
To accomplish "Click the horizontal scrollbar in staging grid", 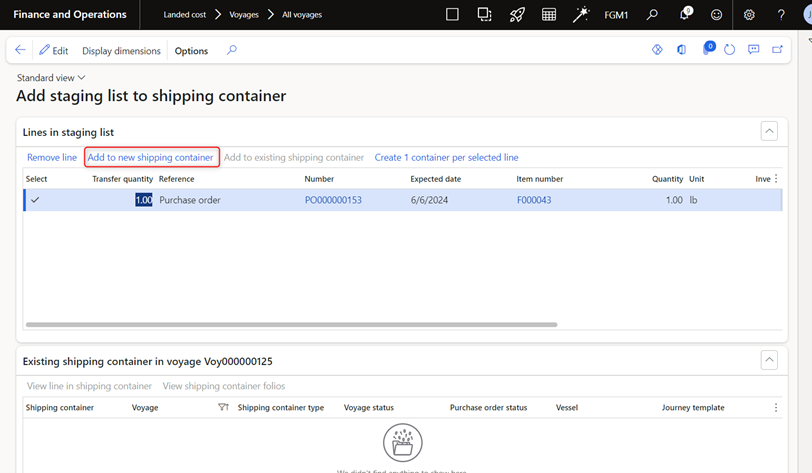I will pos(290,324).
